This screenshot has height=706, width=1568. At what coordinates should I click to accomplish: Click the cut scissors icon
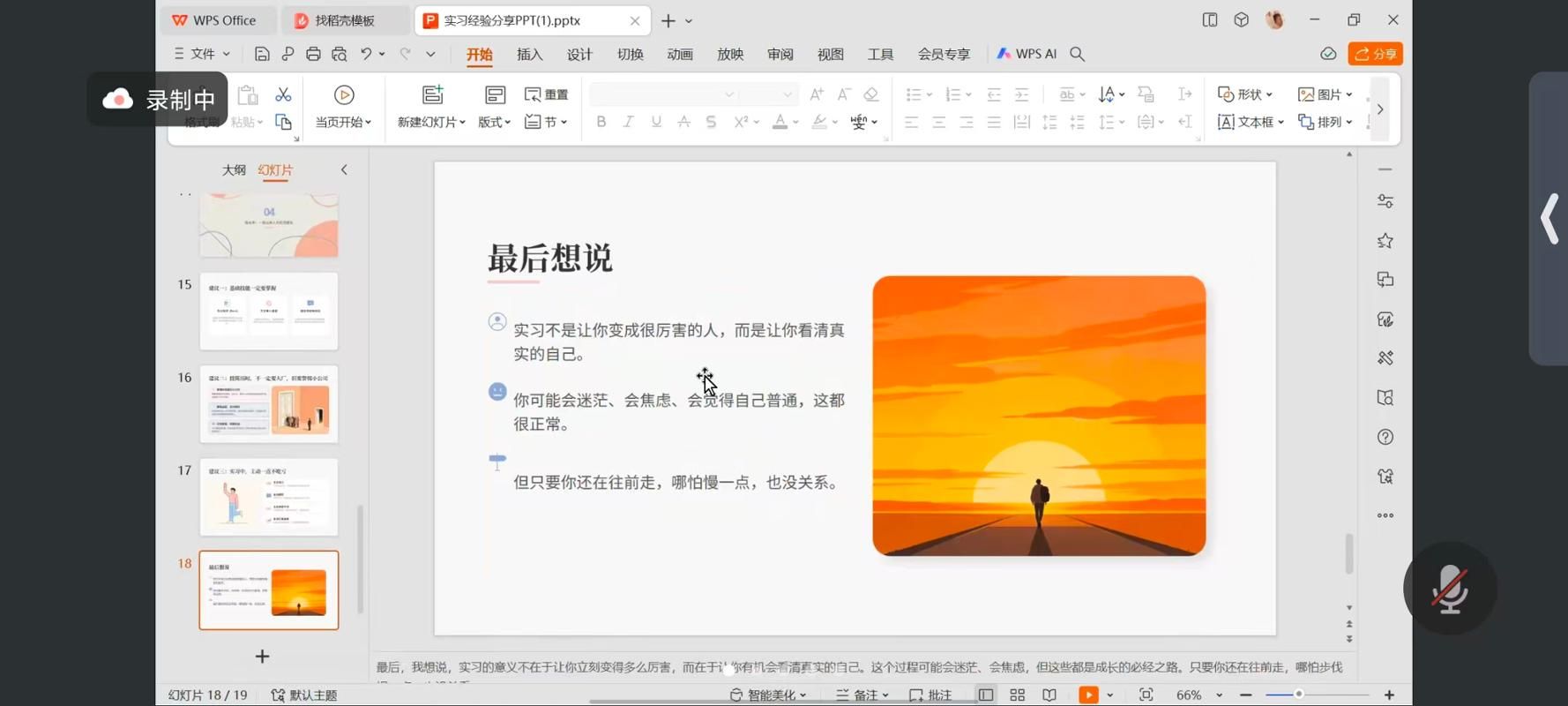pos(283,94)
